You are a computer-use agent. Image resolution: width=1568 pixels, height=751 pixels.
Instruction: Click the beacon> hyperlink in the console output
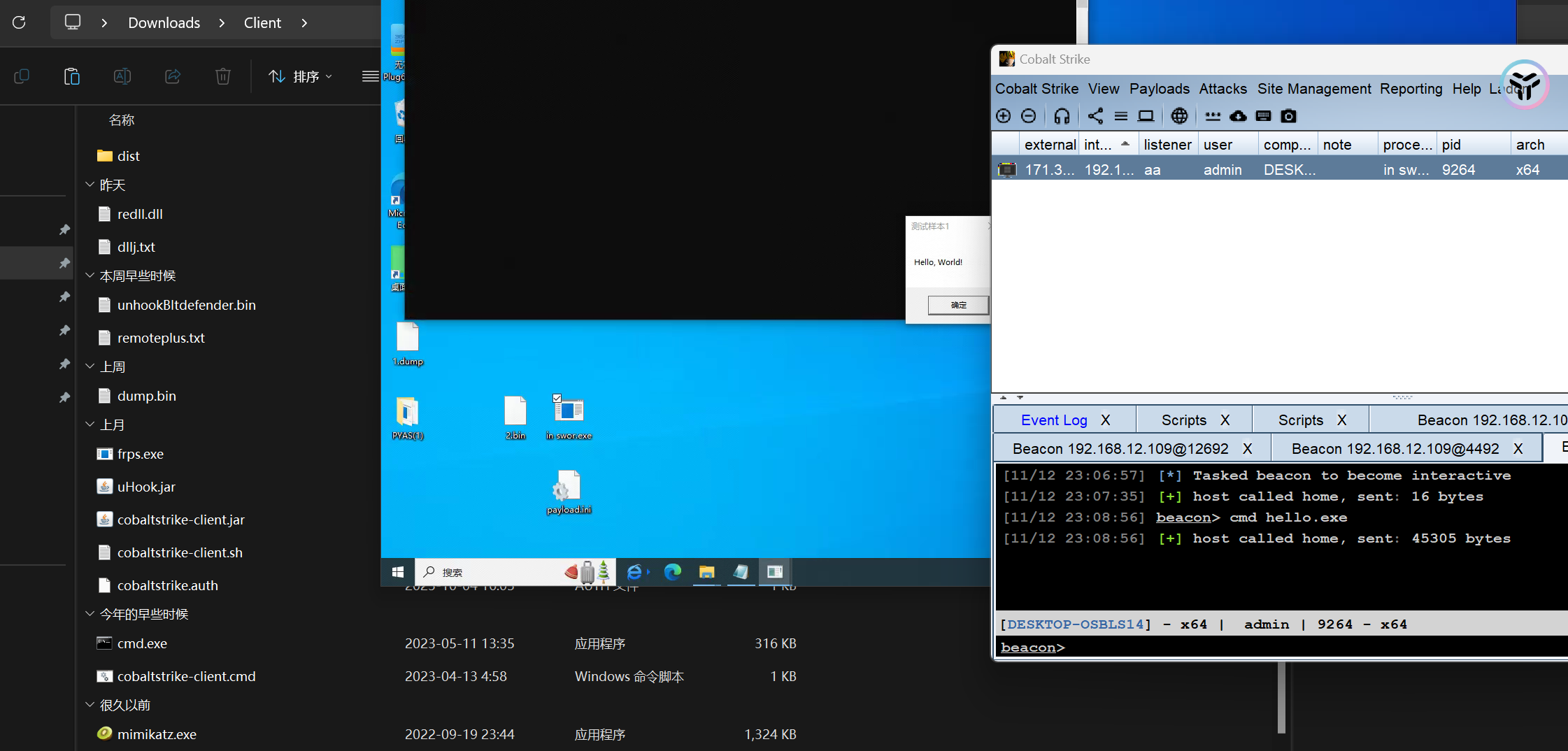tap(1185, 517)
